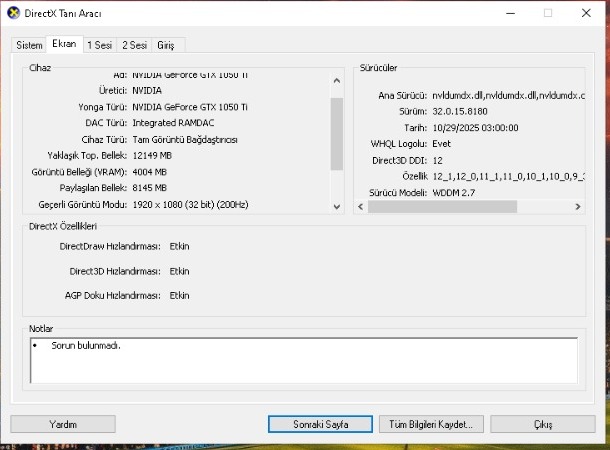Click the Cihaz vertical scrollbar thumb
610x450 pixels.
point(337,134)
